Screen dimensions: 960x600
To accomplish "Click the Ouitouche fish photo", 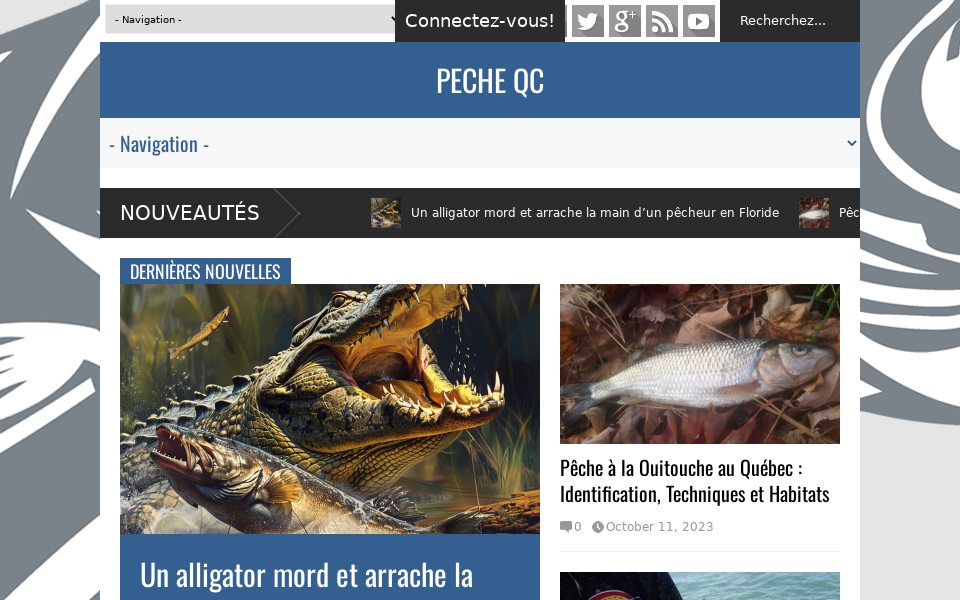I will (x=699, y=363).
